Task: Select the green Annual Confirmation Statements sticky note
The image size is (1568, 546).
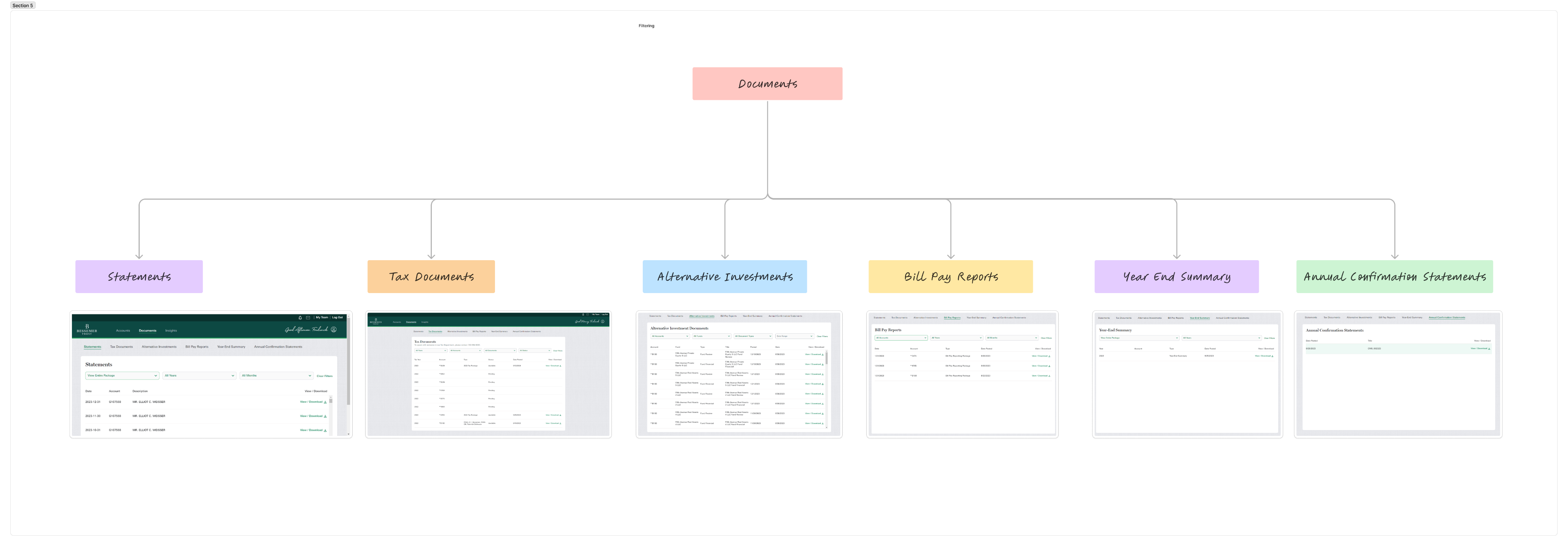Action: coord(1395,276)
